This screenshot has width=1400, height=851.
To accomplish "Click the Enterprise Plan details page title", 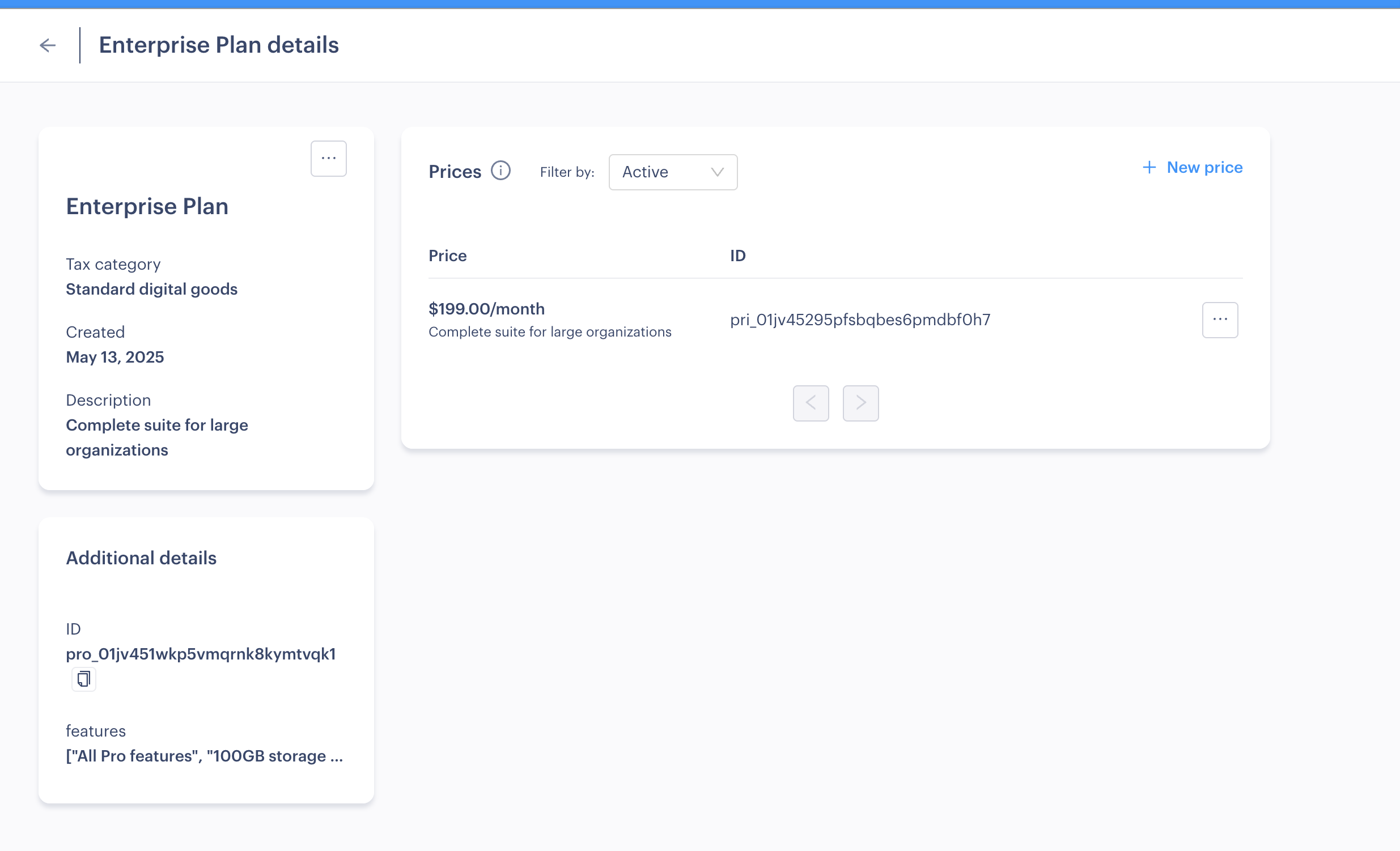I will coord(219,45).
